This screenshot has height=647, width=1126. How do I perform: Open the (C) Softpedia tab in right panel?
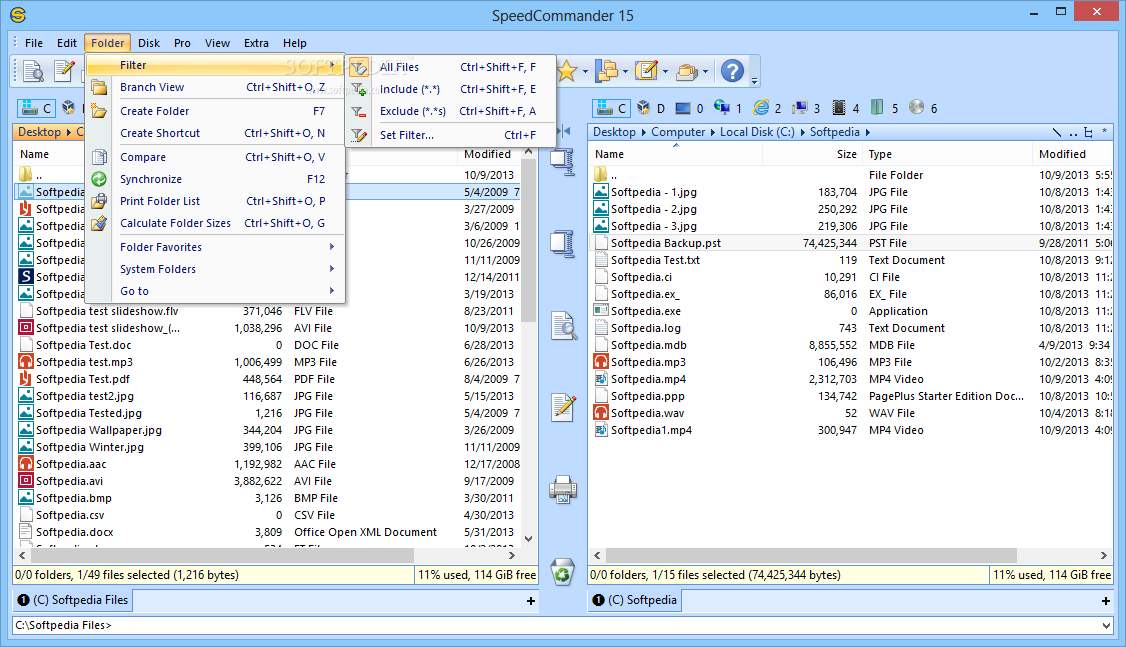635,600
